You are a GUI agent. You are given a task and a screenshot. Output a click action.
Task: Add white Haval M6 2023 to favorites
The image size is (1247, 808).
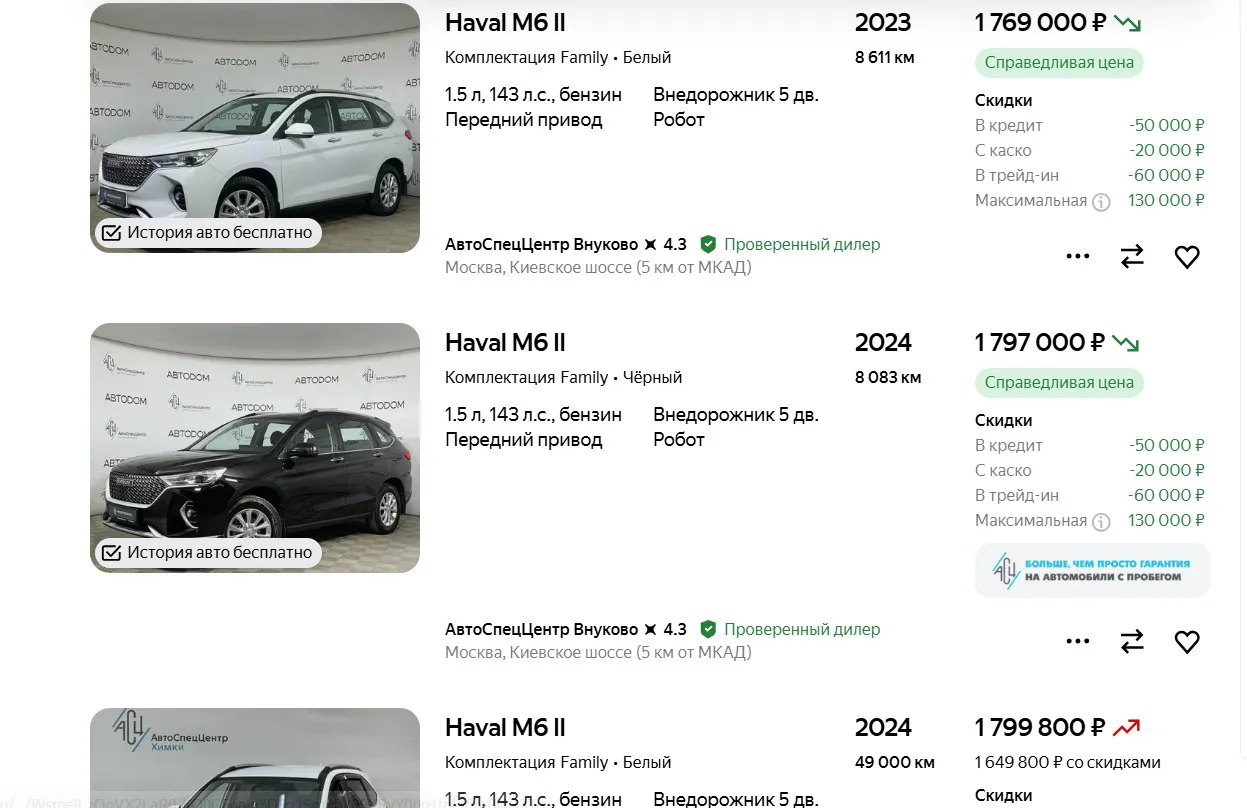tap(1187, 257)
